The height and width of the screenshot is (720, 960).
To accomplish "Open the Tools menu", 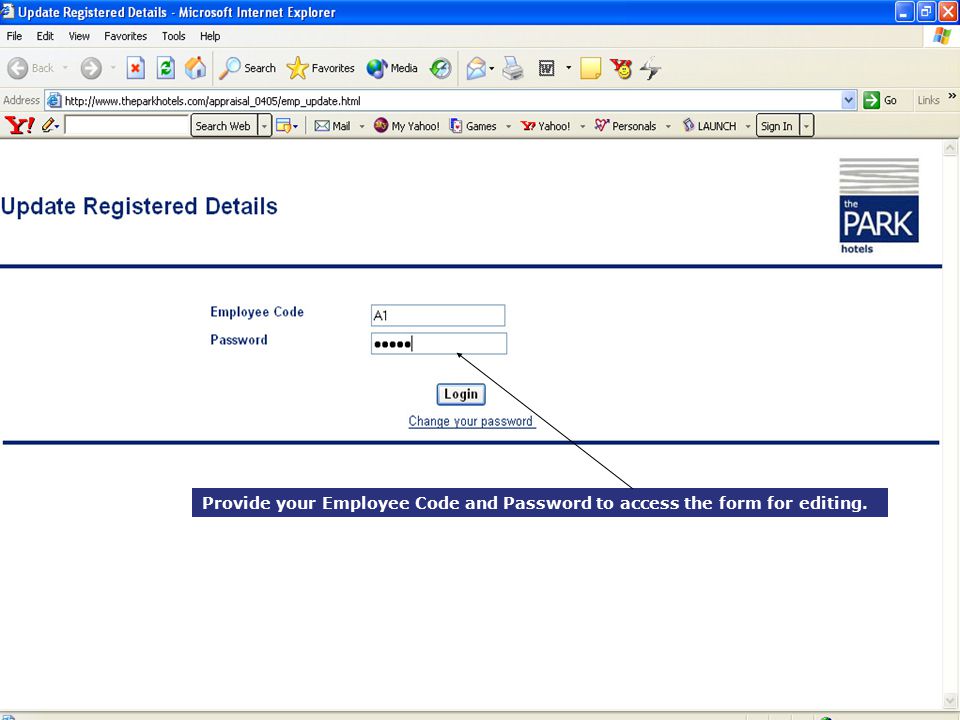I will click(173, 36).
